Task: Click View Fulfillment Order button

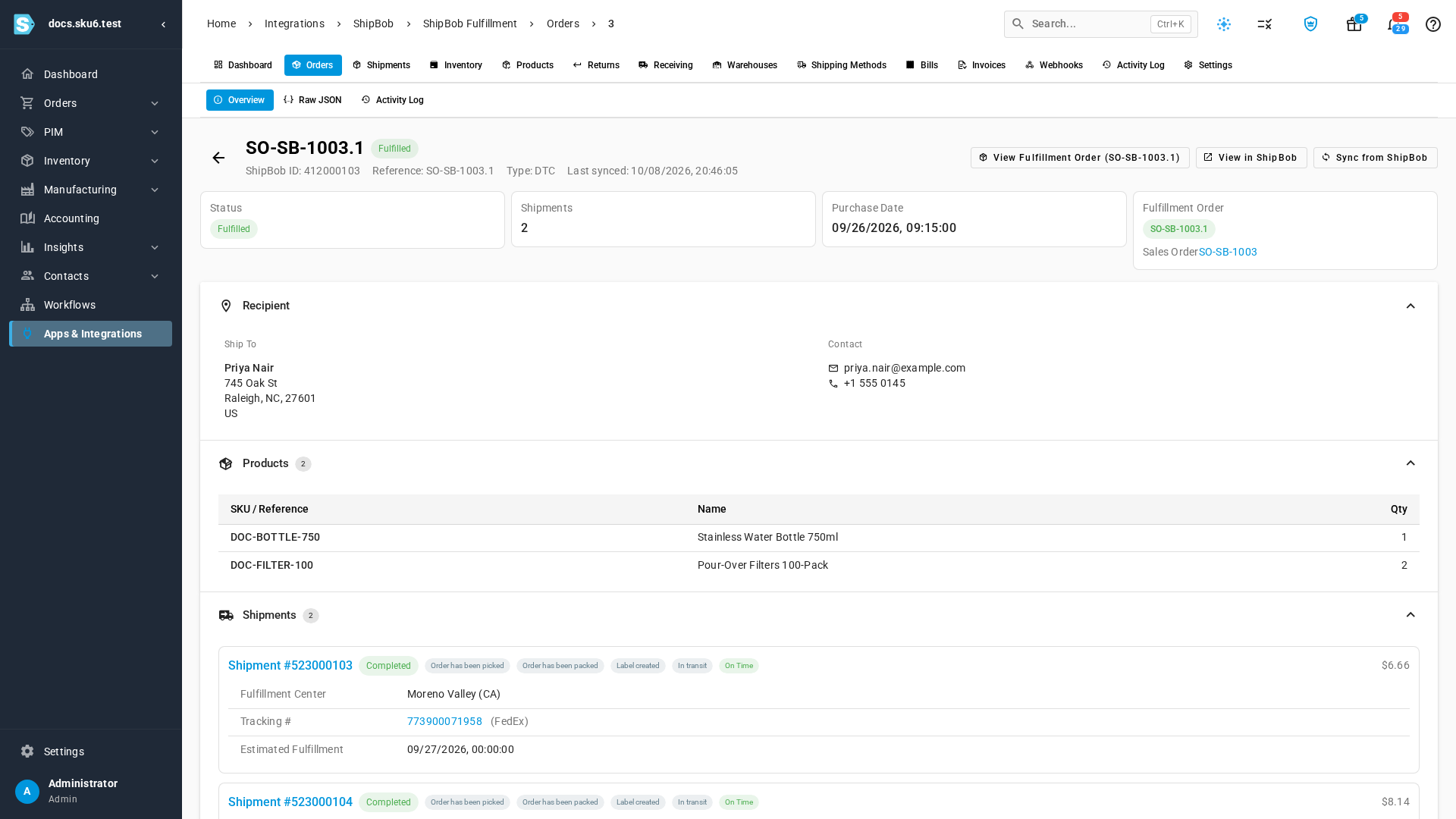Action: pyautogui.click(x=1080, y=158)
